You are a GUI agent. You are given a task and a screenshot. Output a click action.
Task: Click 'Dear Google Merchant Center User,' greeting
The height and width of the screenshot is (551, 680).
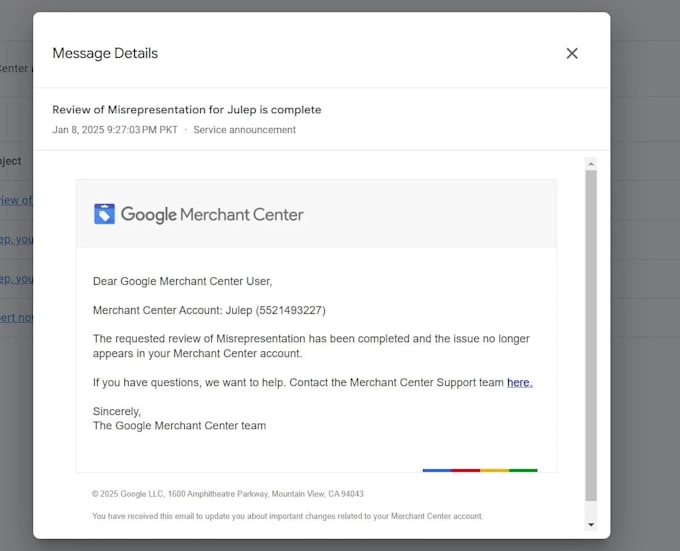point(183,281)
